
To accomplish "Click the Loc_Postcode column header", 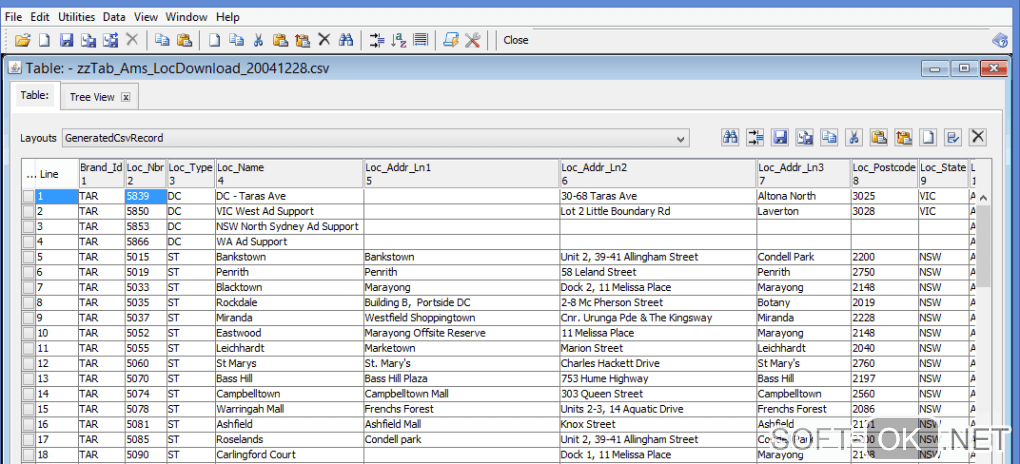I will tap(884, 174).
